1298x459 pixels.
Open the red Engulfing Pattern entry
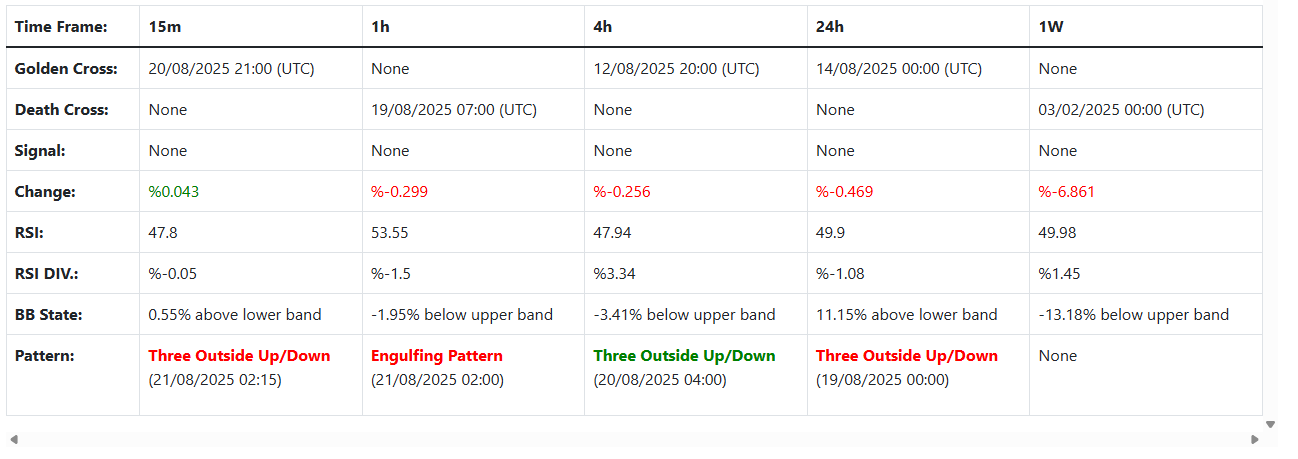437,356
